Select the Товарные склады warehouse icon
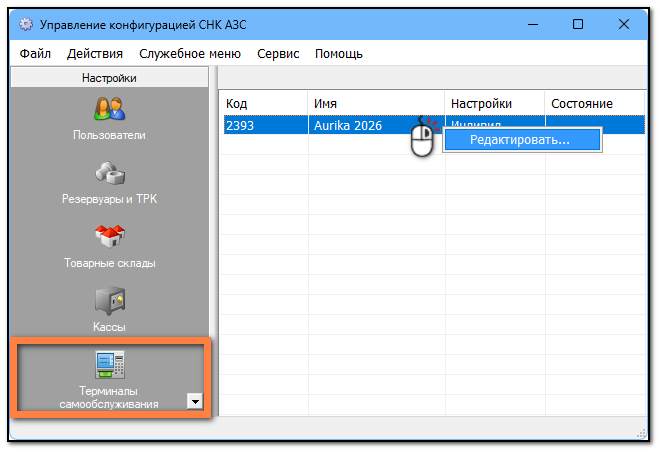The width and height of the screenshot is (657, 449). (x=109, y=236)
